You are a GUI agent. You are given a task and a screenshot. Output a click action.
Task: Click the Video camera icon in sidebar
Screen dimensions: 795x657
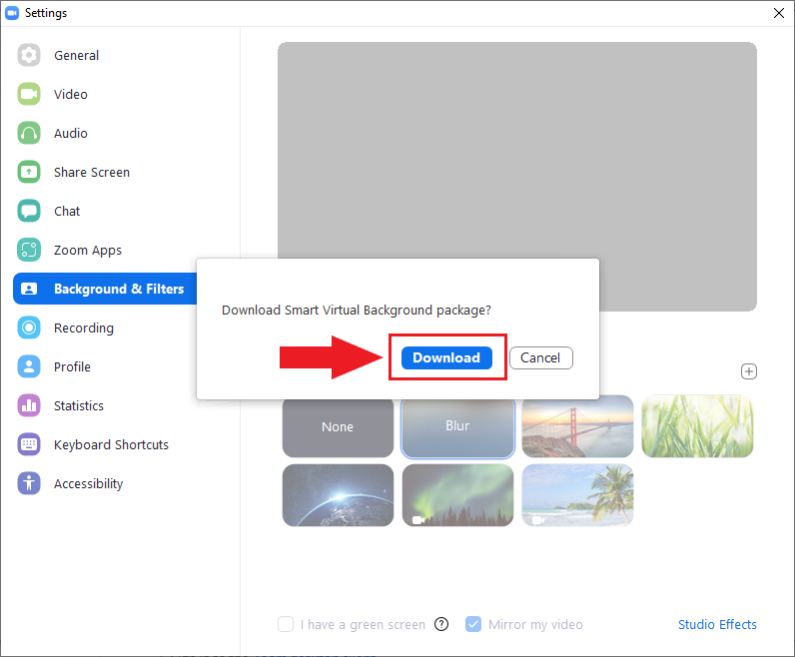tap(29, 94)
